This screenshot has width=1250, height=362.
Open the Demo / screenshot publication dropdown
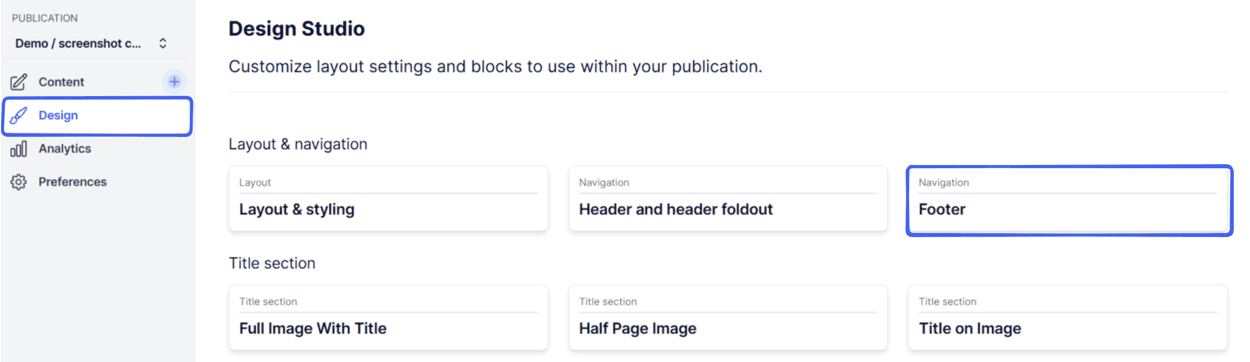91,44
